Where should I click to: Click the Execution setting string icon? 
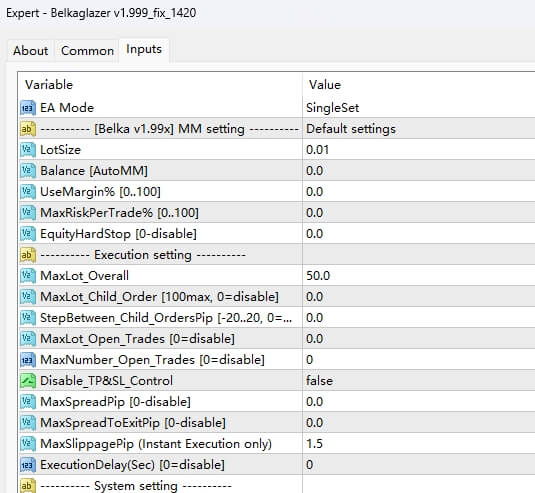pyautogui.click(x=28, y=255)
